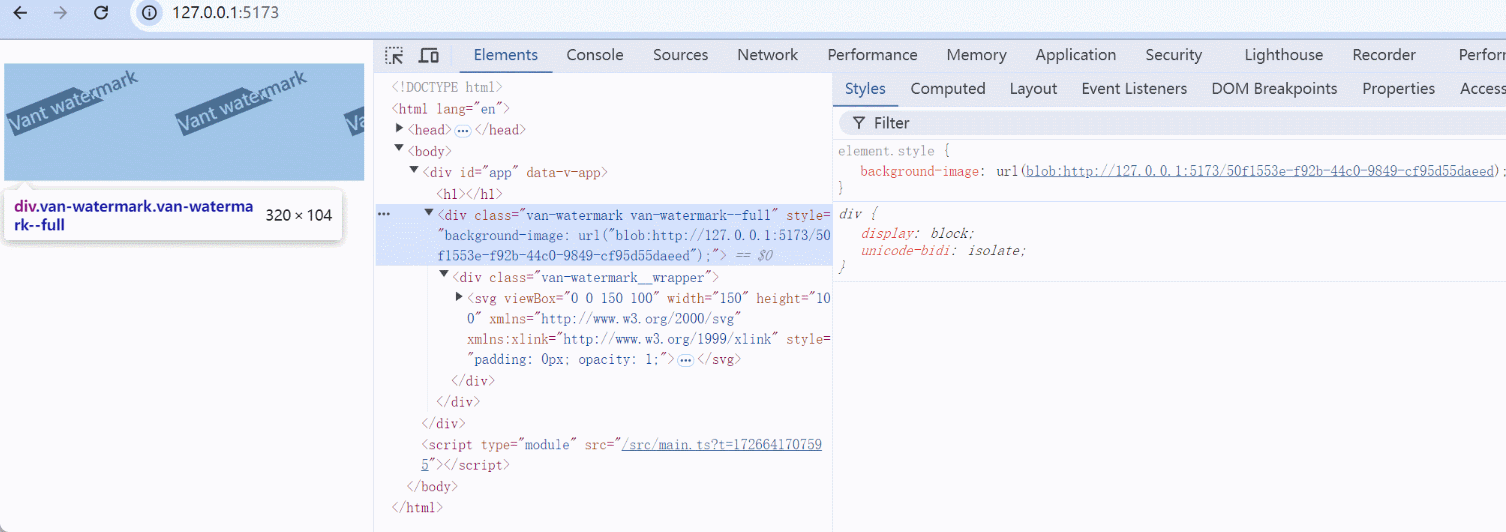Click the isolate value of unicode-bidi

click(x=994, y=251)
